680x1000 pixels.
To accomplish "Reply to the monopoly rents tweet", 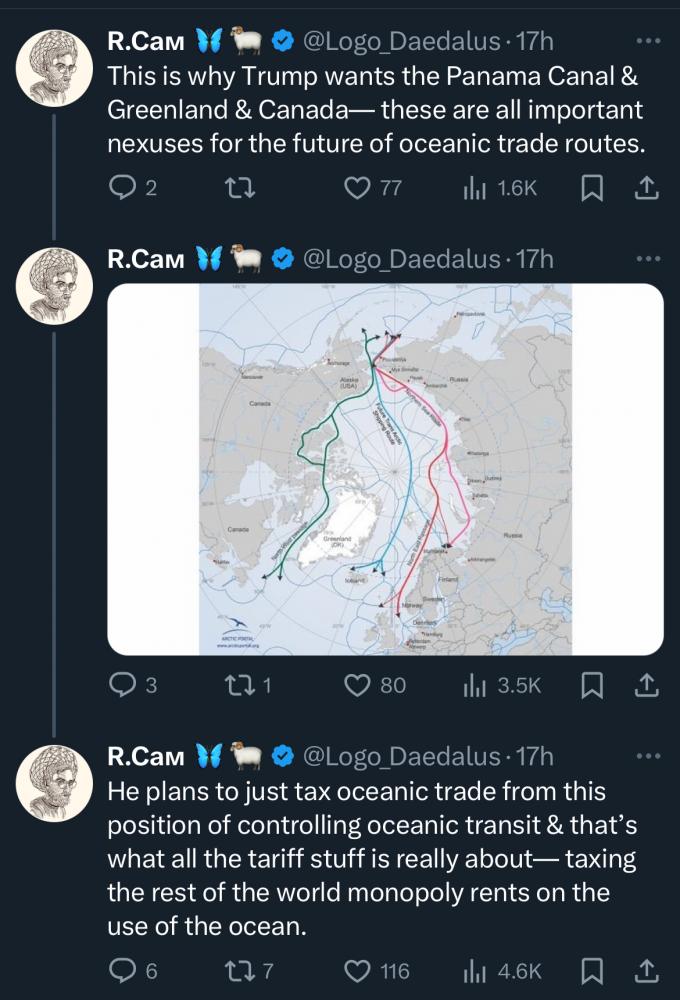I will [x=122, y=971].
